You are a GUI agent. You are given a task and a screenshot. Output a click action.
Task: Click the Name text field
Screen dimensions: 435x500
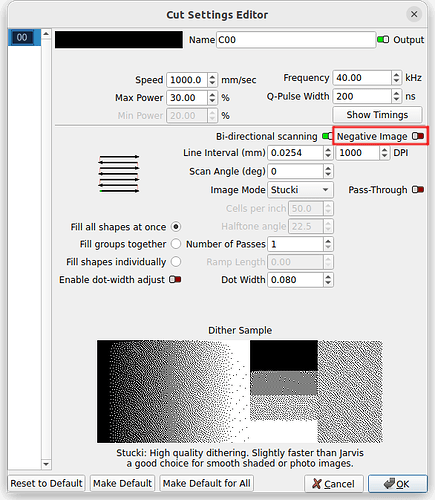(296, 40)
